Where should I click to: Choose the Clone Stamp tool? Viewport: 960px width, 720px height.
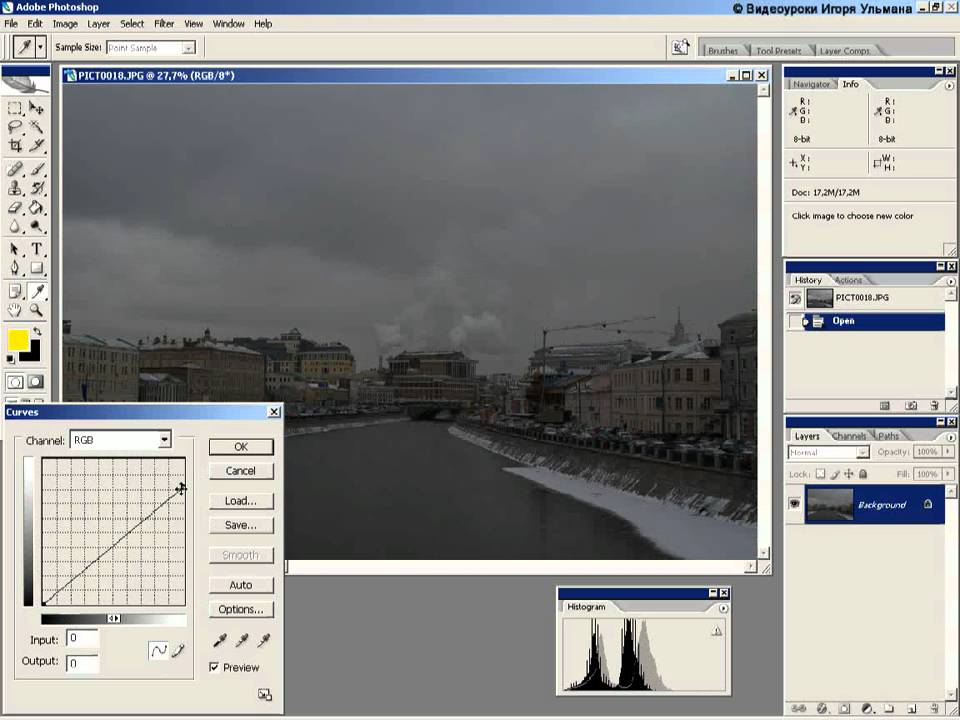point(15,188)
